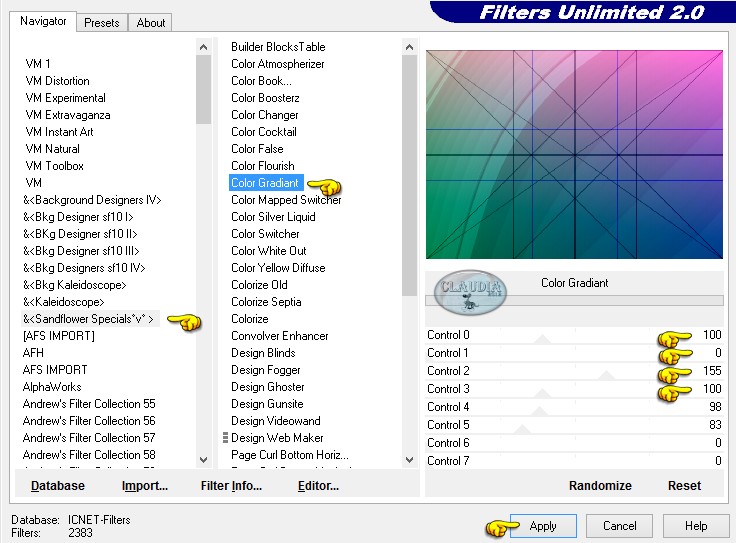Click the gradient preview image
The width and height of the screenshot is (736, 543).
574,154
